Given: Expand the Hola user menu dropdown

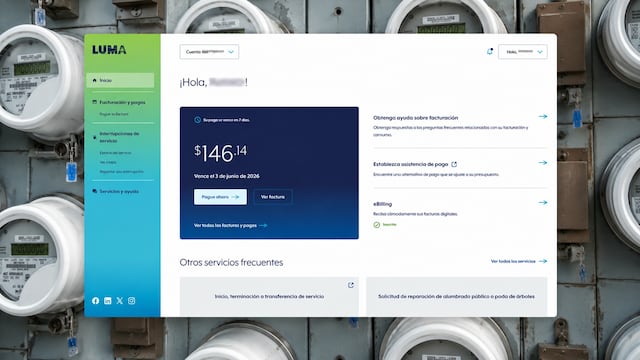Looking at the screenshot, I should coord(522,52).
